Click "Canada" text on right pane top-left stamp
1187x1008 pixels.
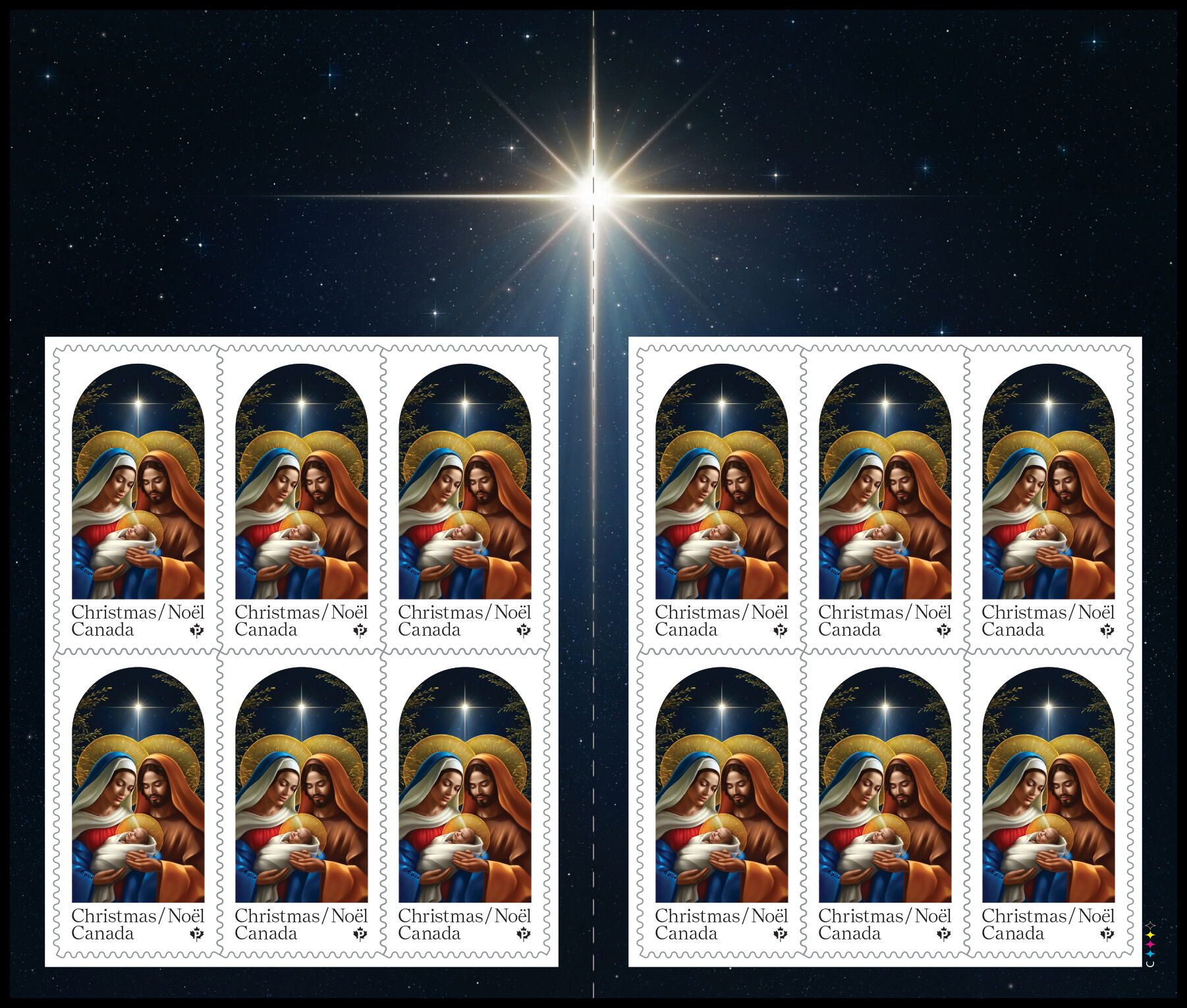click(x=686, y=630)
